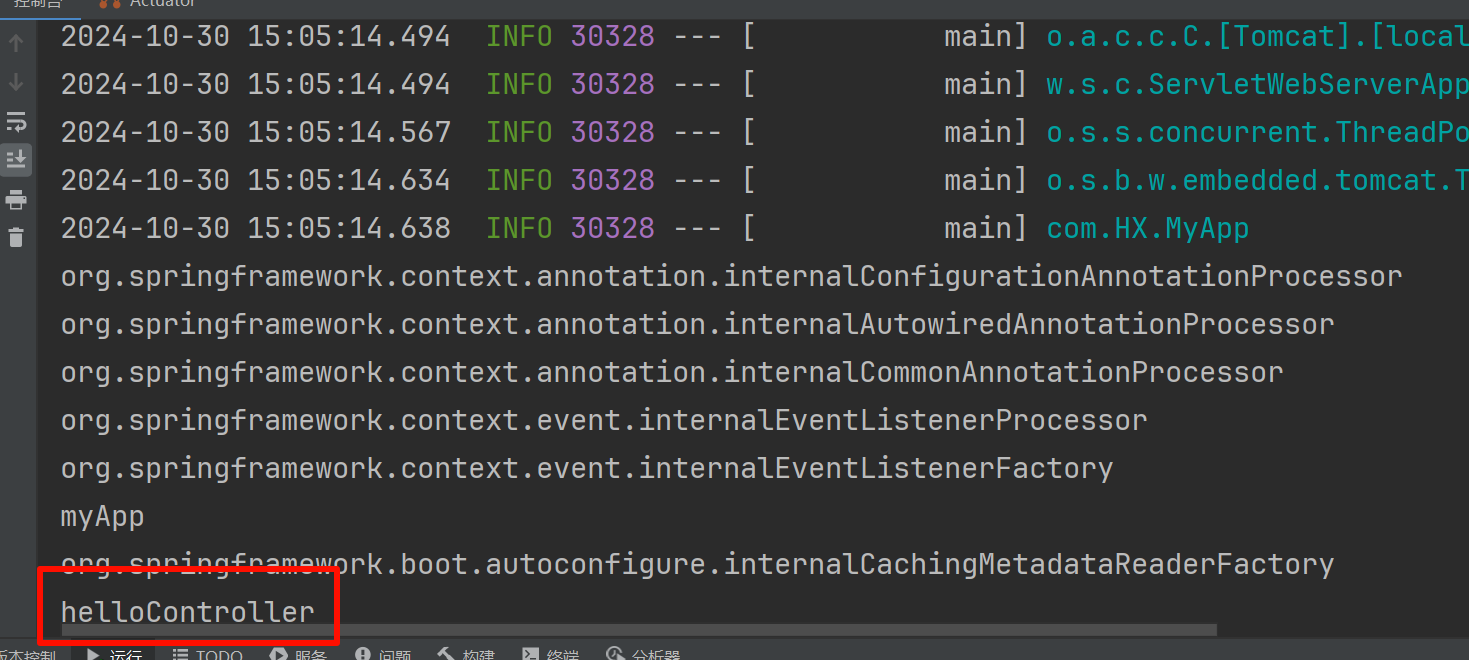Open the 构建 (Build) tool window
This screenshot has height=660, width=1469.
(467, 655)
